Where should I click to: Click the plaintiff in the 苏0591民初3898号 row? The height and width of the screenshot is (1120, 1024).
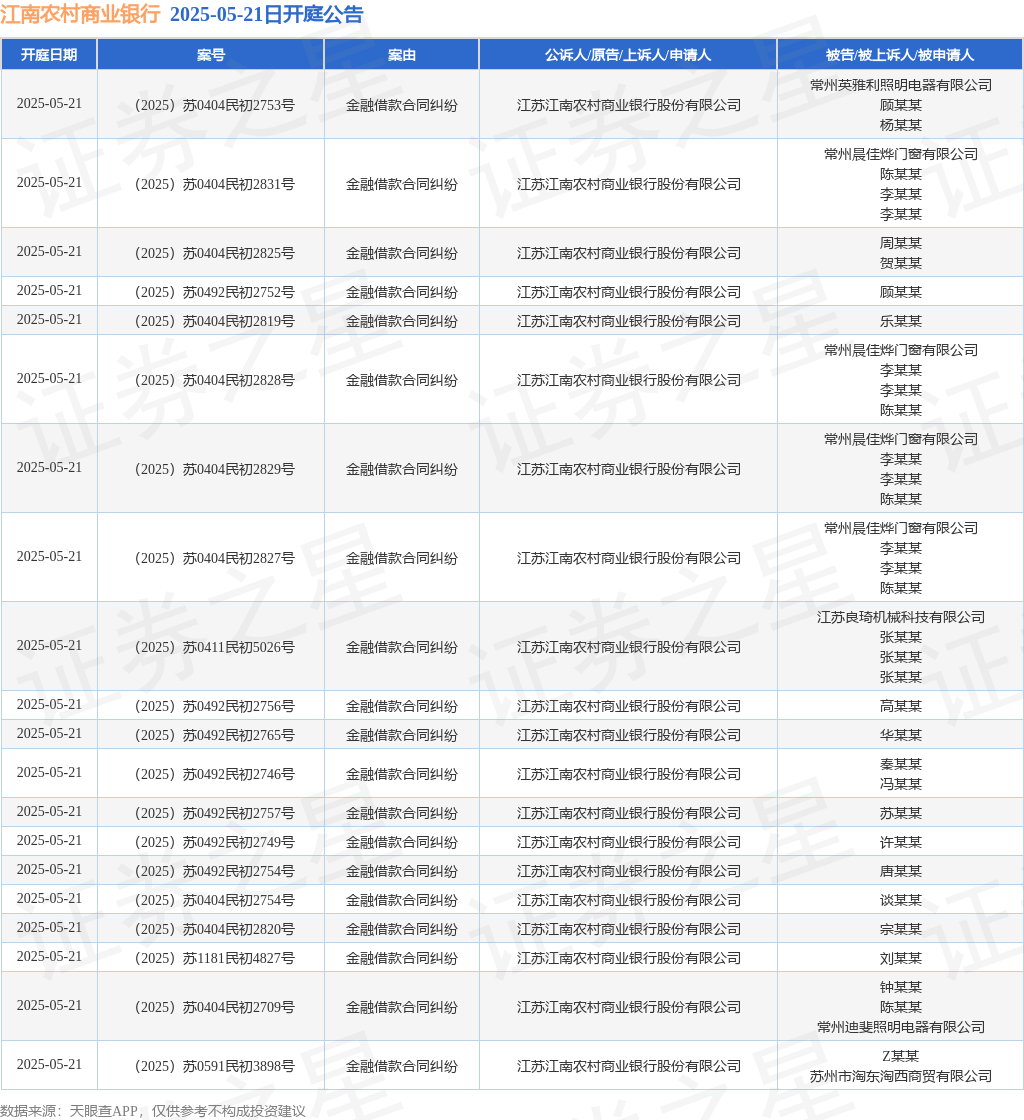(x=628, y=1066)
